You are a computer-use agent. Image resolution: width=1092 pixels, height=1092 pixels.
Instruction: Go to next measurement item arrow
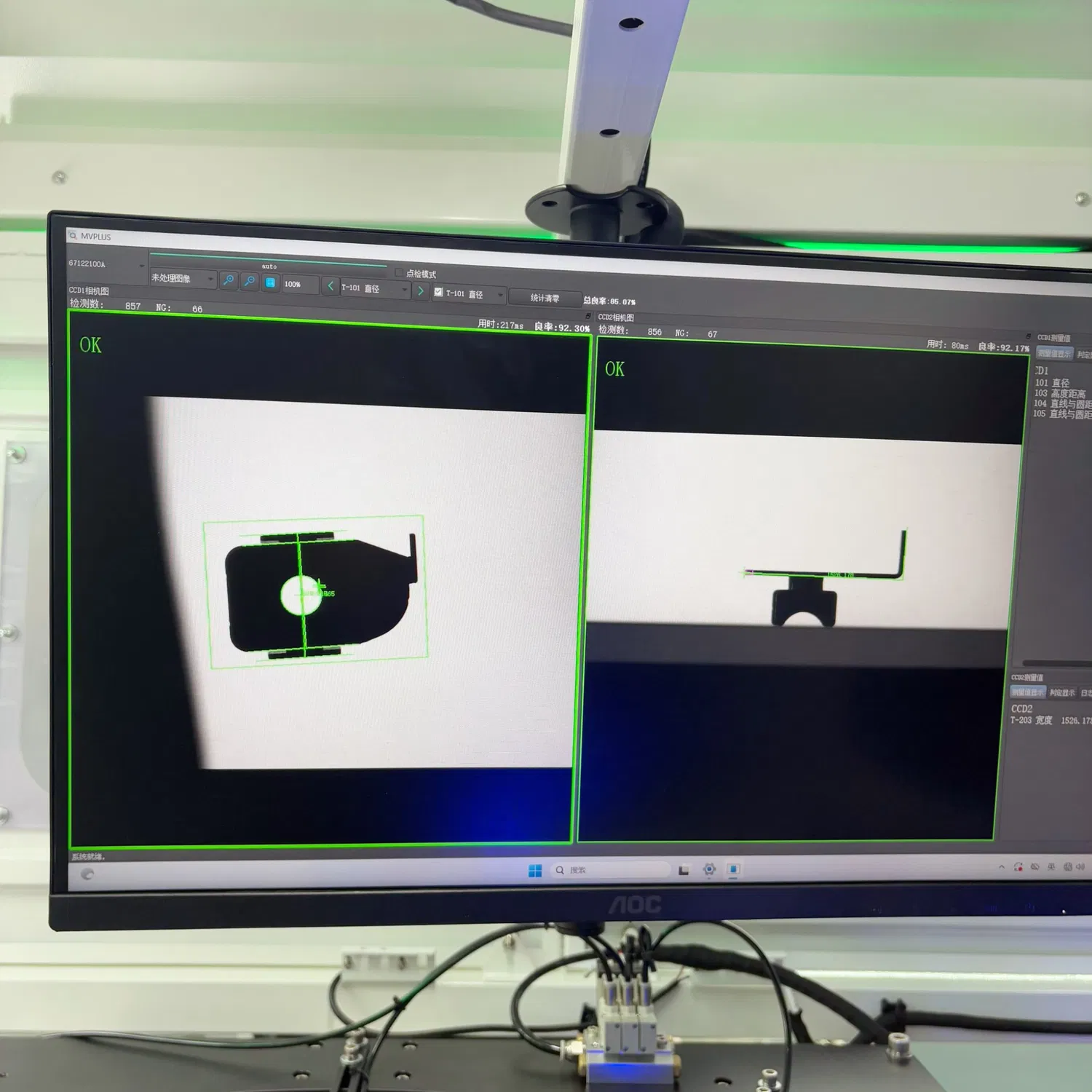tap(420, 290)
